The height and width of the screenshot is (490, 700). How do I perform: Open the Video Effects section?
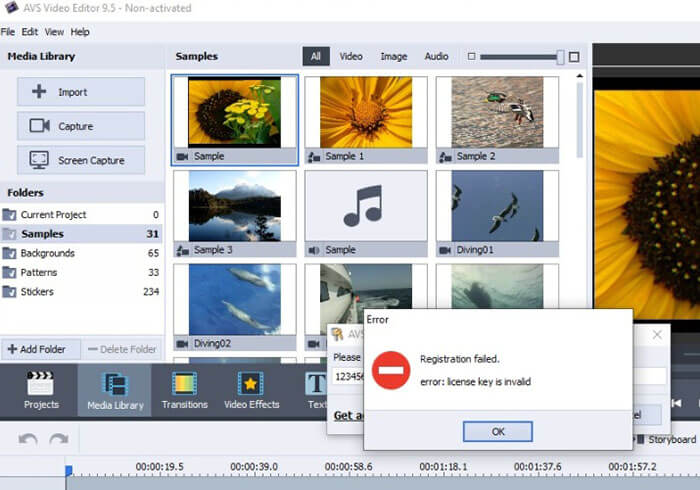point(251,390)
